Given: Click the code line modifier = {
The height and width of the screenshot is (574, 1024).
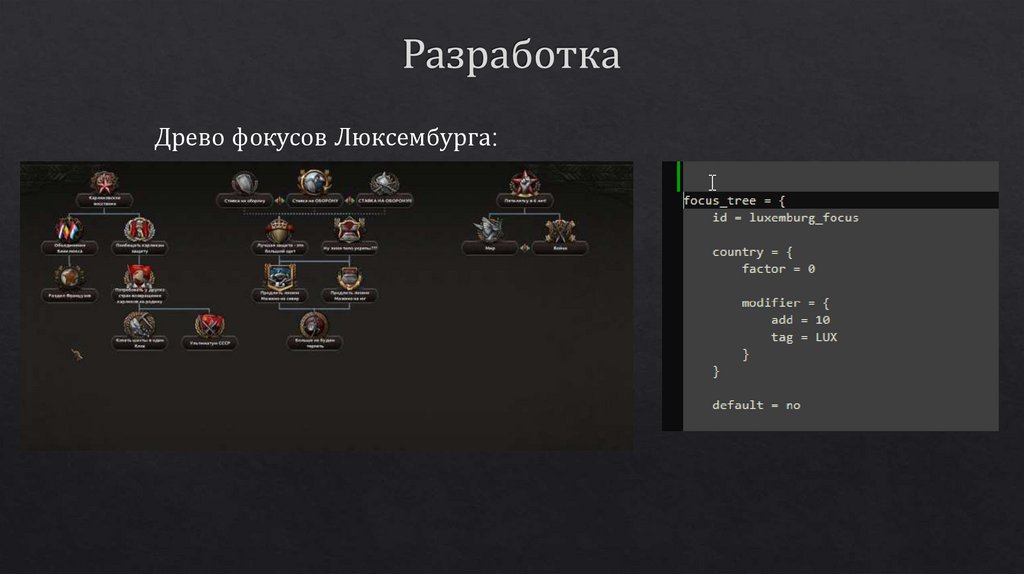Looking at the screenshot, I should [x=786, y=303].
